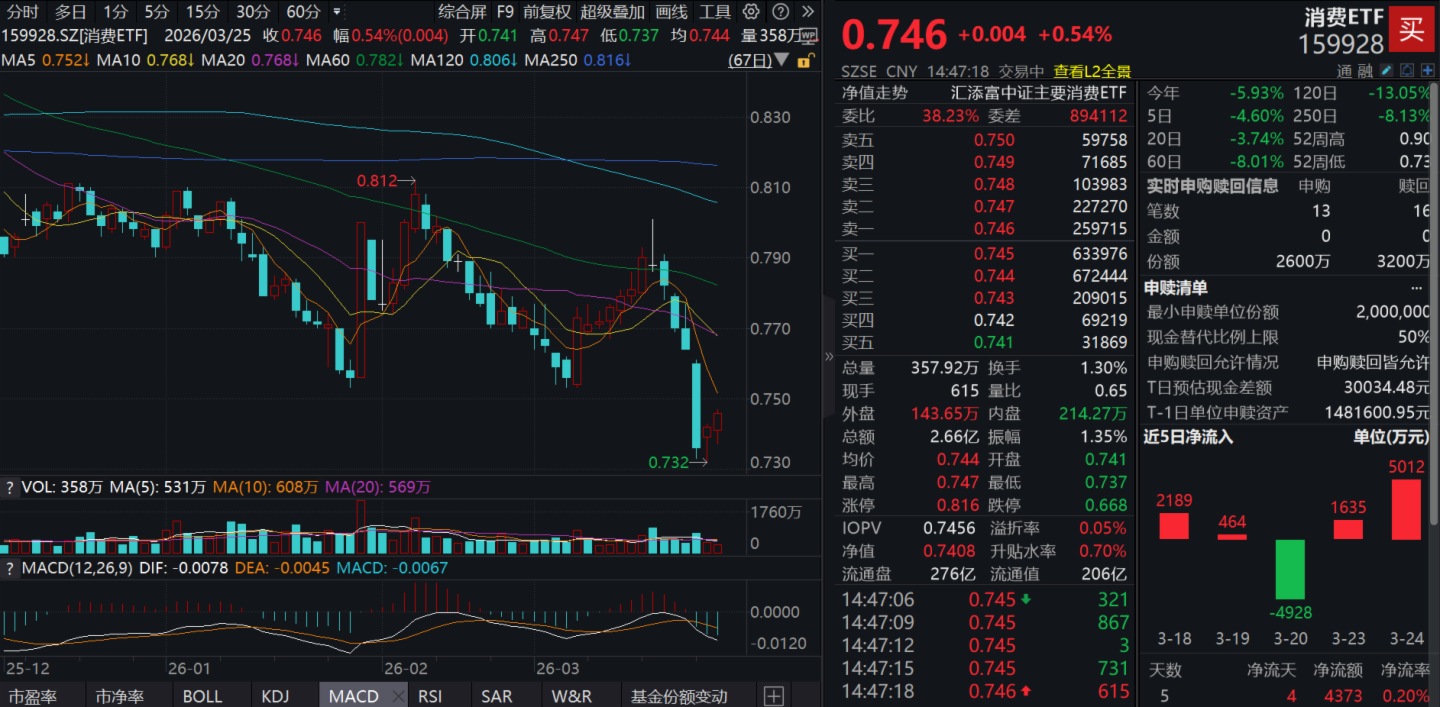Image resolution: width=1440 pixels, height=707 pixels.
Task: Toggle the yellow chart lock icon
Action: click(803, 60)
